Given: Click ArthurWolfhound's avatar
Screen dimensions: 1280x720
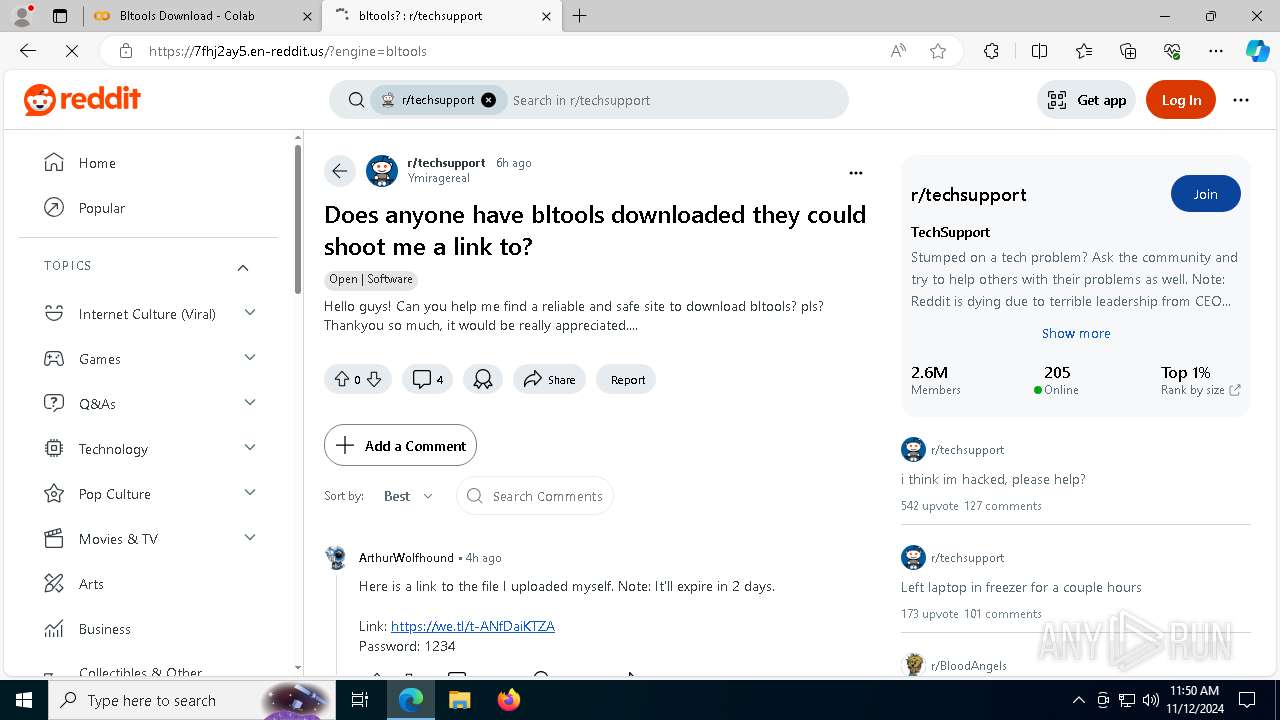Looking at the screenshot, I should (x=337, y=557).
